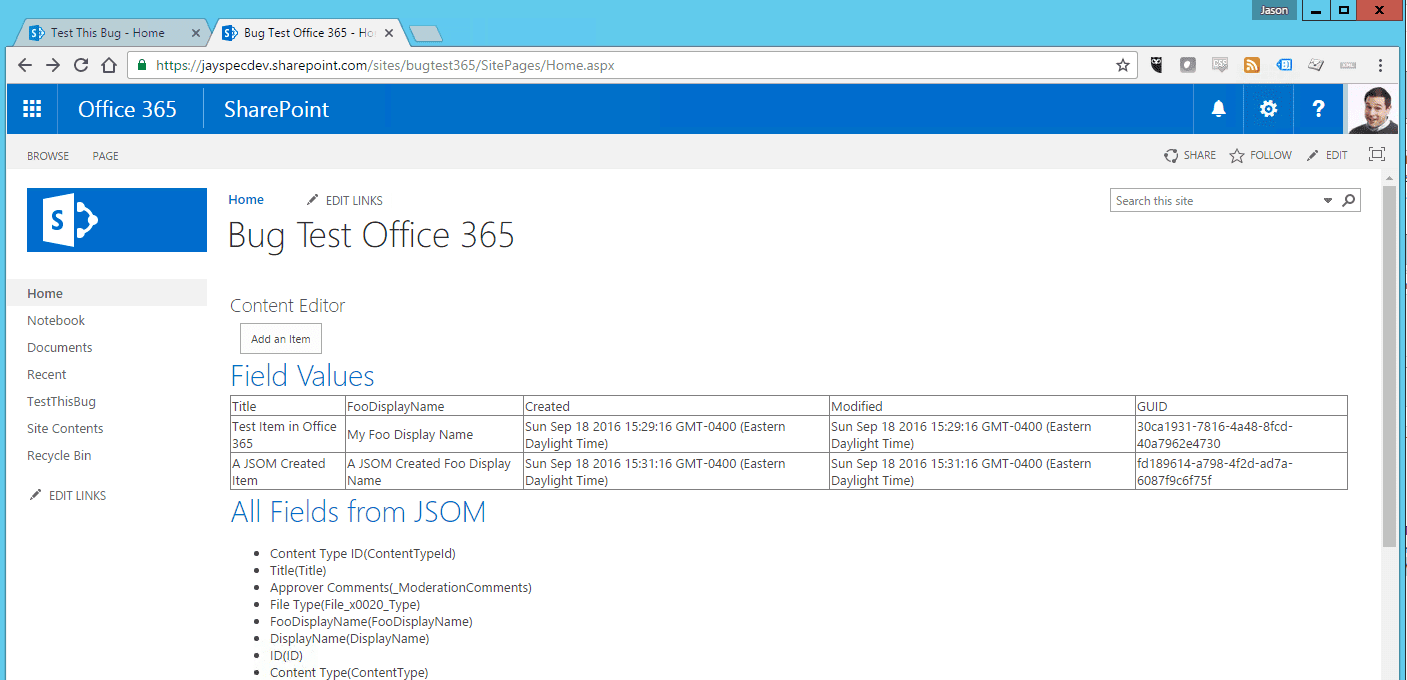Click EDIT LINKS in the left sidebar

tap(68, 495)
